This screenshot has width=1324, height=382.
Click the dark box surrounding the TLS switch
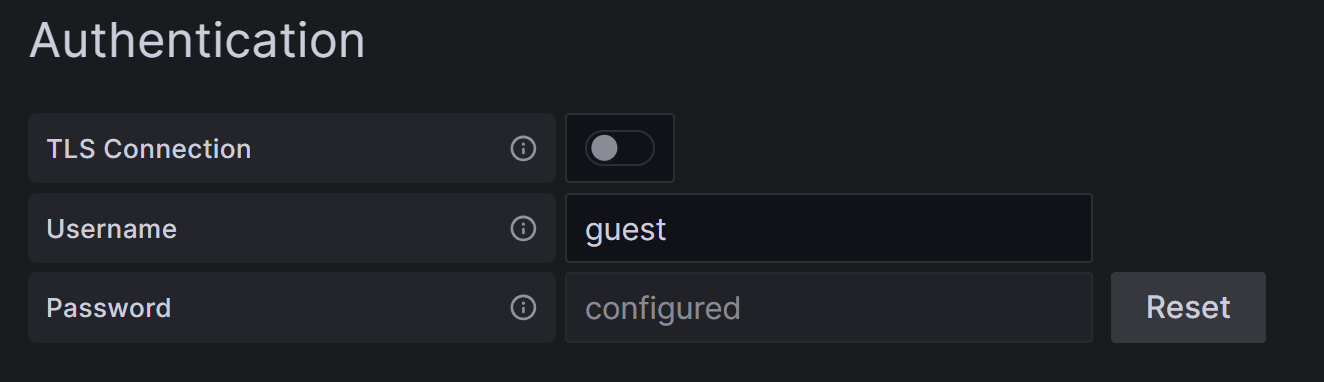(620, 148)
